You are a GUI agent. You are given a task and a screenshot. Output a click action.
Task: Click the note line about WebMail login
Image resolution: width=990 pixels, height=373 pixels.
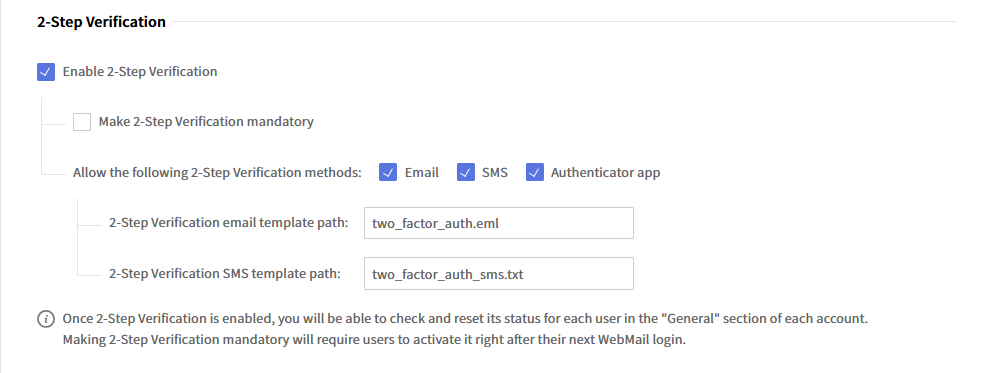[x=374, y=340]
